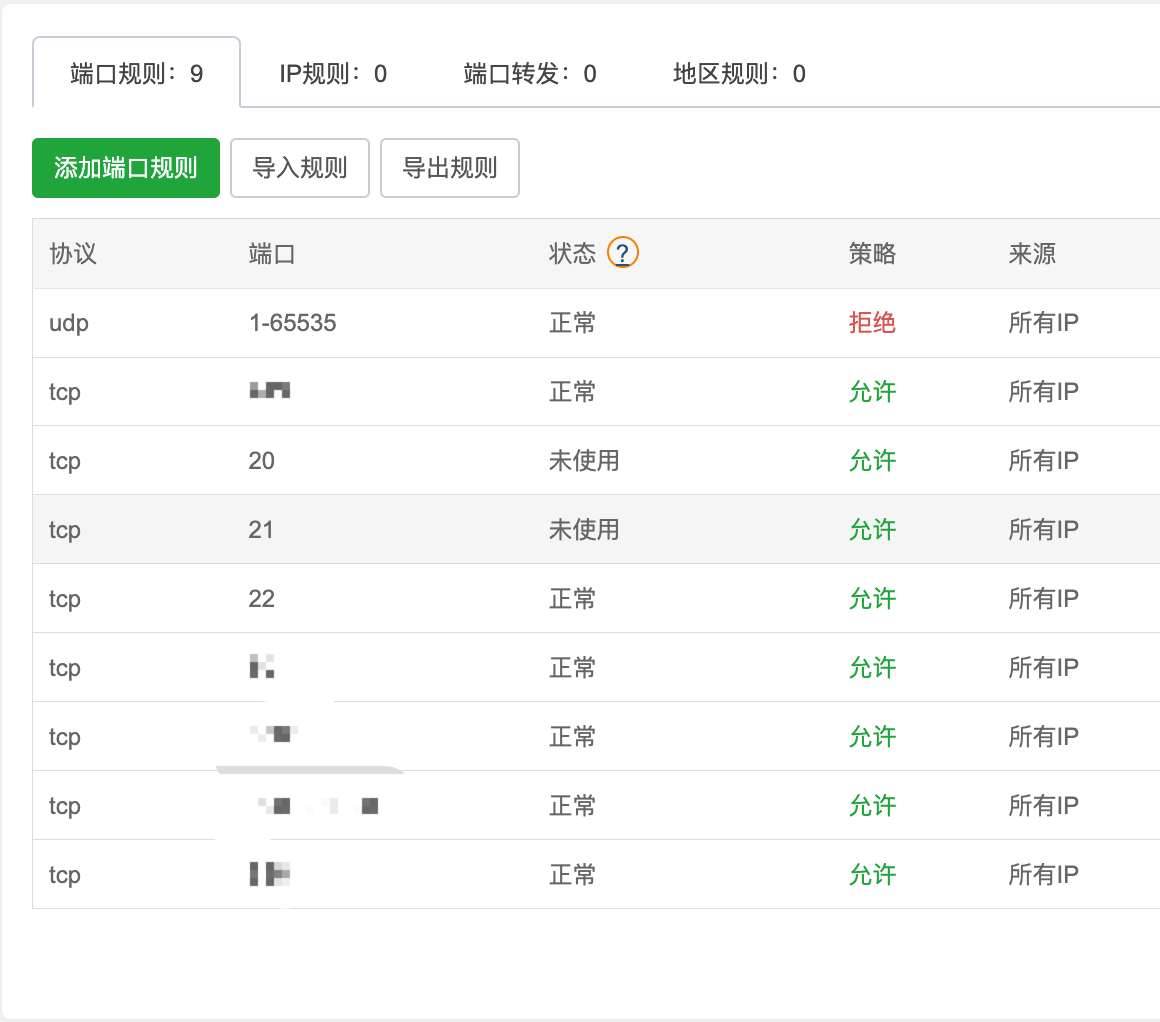The width and height of the screenshot is (1160, 1022).
Task: Click the 导出规则 button
Action: point(449,168)
